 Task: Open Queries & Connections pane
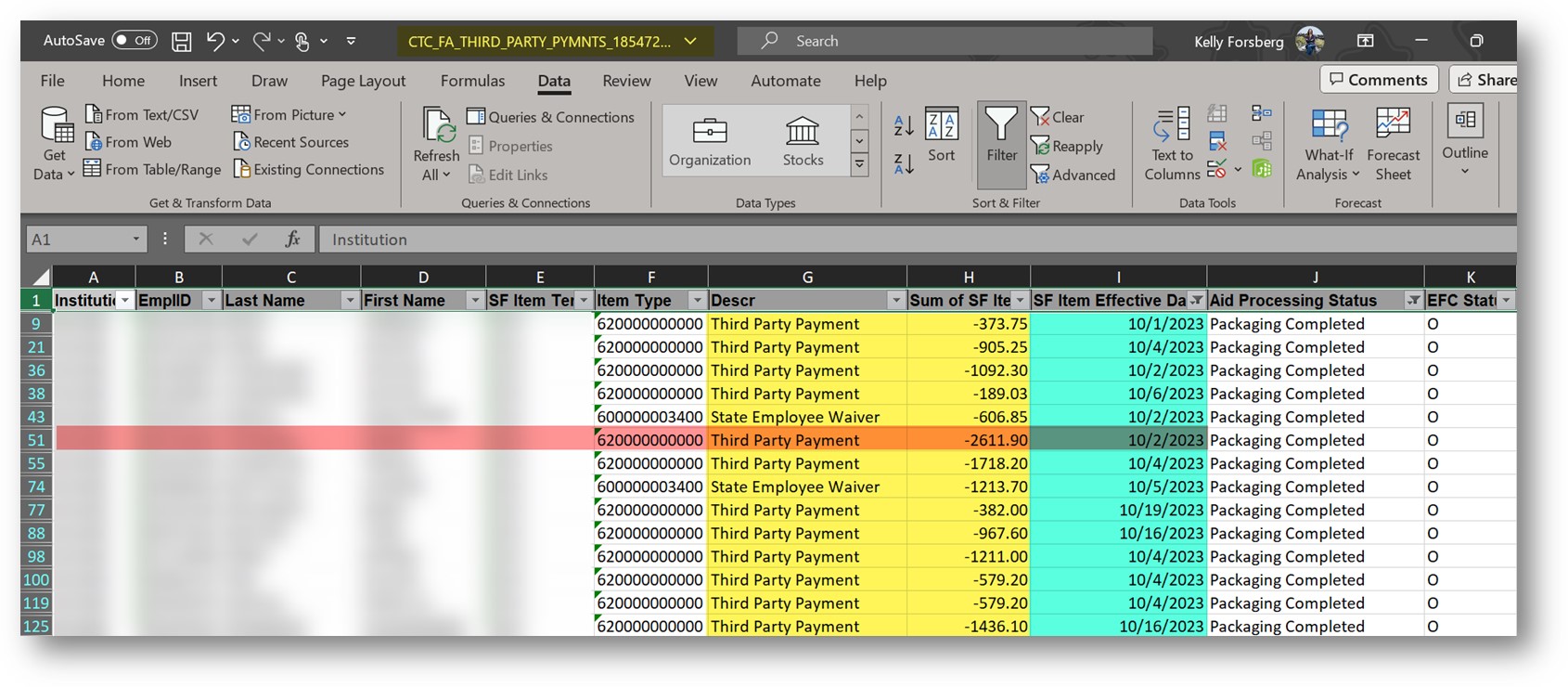(x=550, y=117)
